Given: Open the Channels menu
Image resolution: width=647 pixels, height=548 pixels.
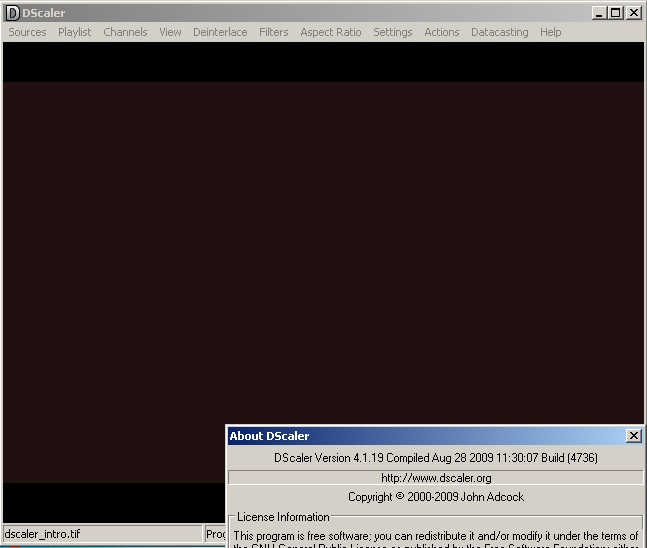Looking at the screenshot, I should pyautogui.click(x=125, y=32).
